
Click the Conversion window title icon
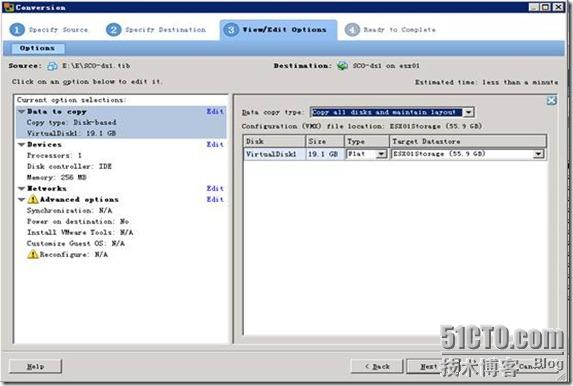click(x=8, y=7)
